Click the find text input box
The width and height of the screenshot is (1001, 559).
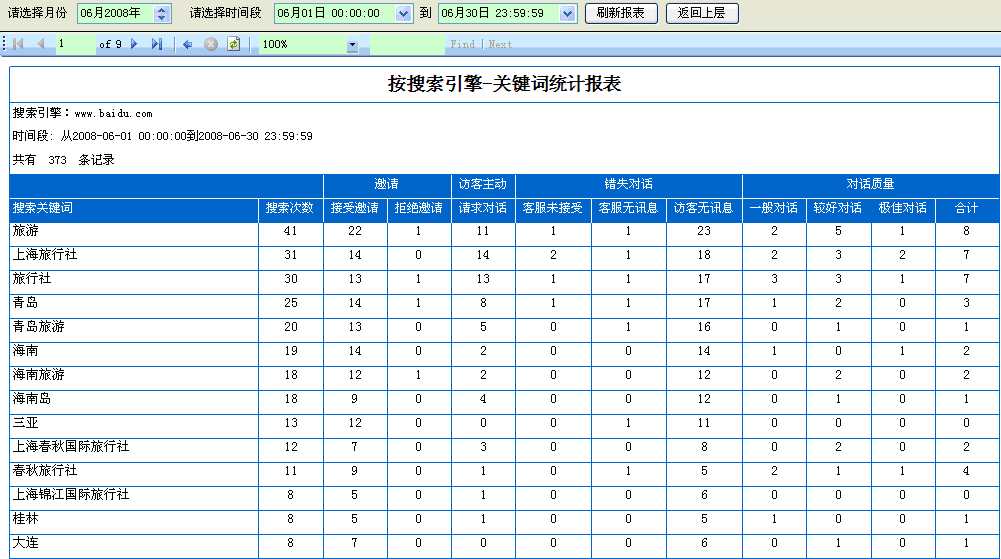tap(406, 44)
